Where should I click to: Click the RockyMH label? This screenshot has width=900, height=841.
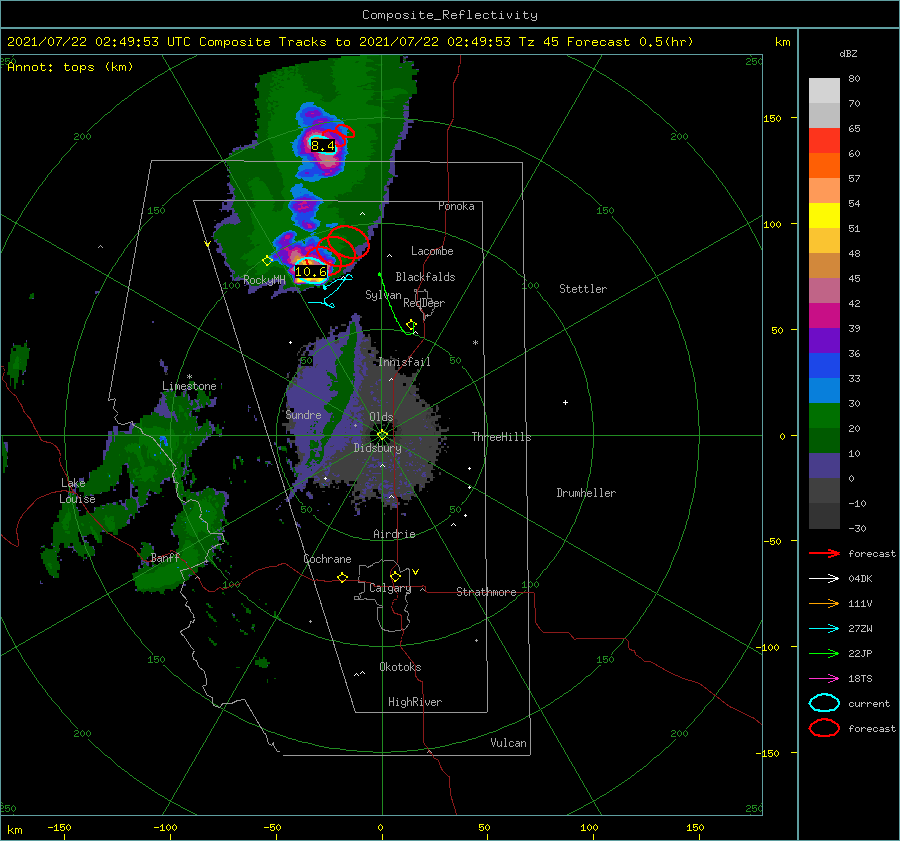(264, 280)
